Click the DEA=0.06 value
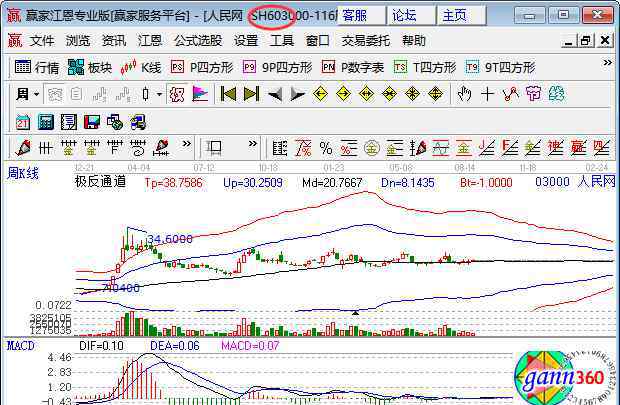The height and width of the screenshot is (405, 620). click(x=175, y=346)
